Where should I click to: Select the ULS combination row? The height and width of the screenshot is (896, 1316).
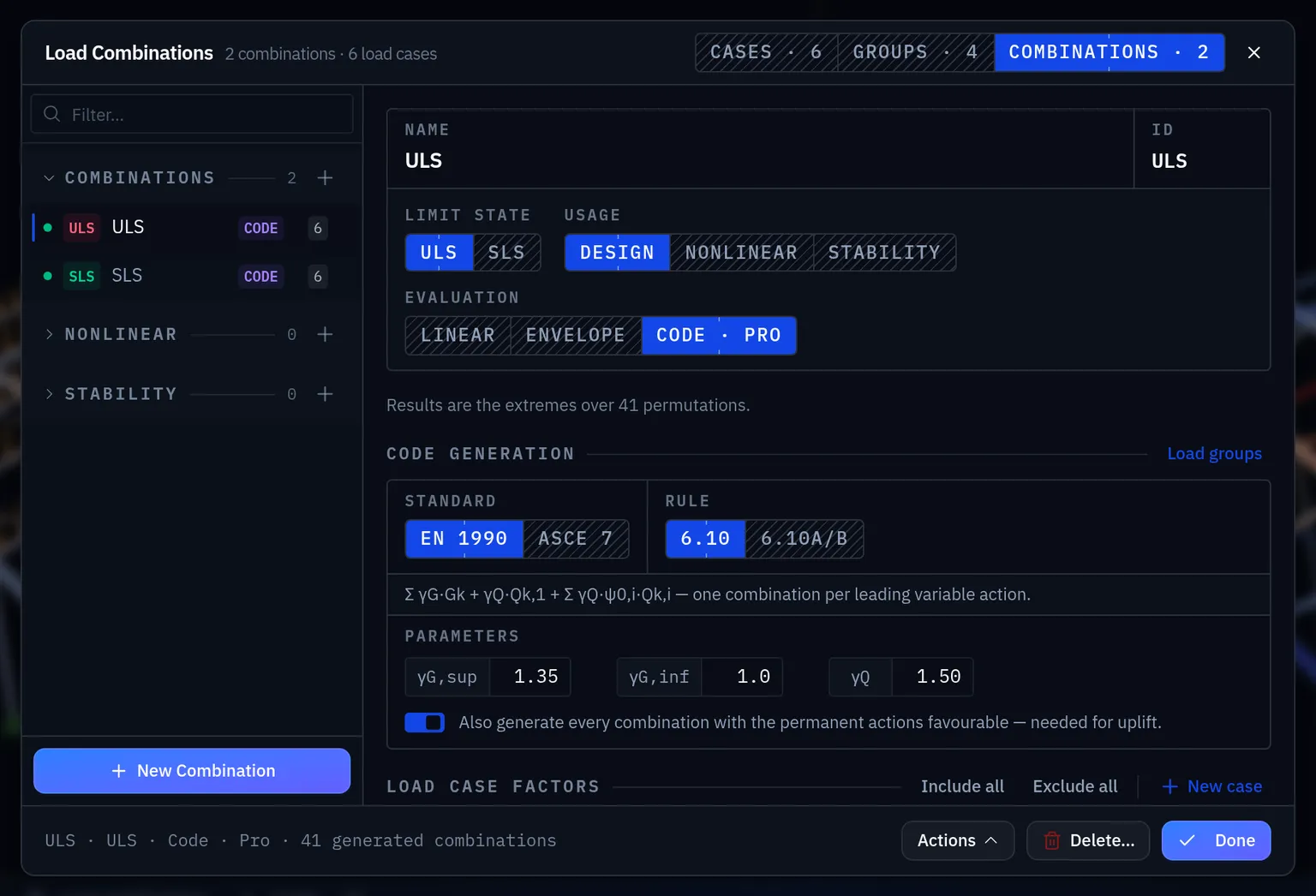(x=192, y=228)
